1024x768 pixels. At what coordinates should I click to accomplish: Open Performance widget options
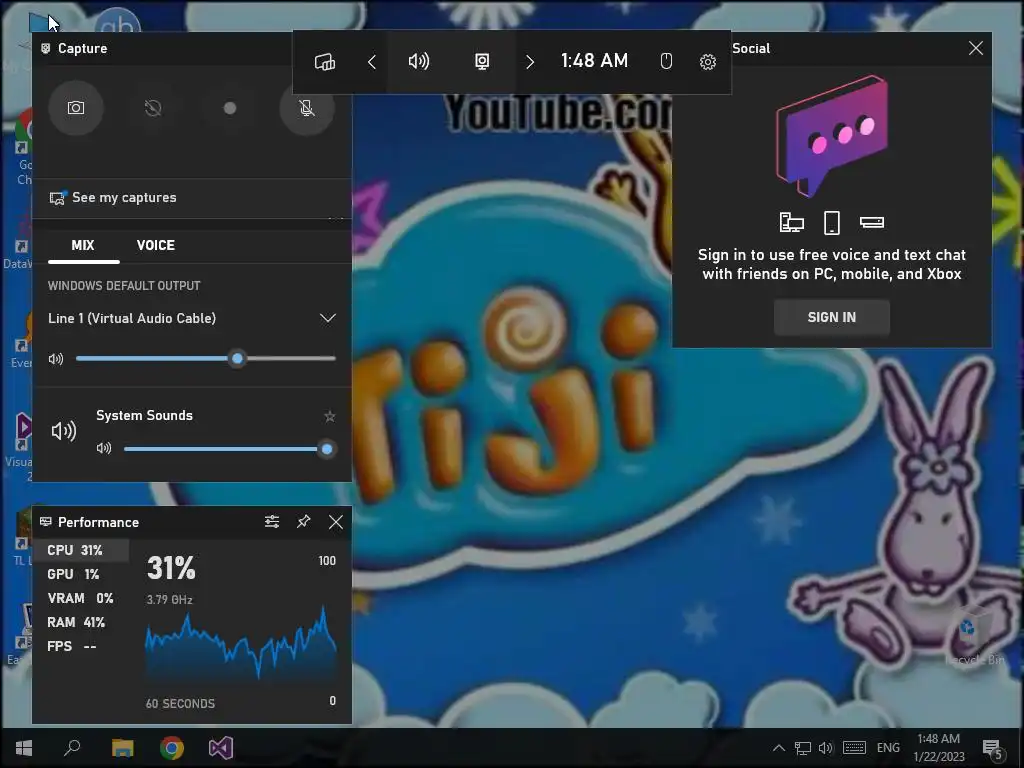[272, 522]
